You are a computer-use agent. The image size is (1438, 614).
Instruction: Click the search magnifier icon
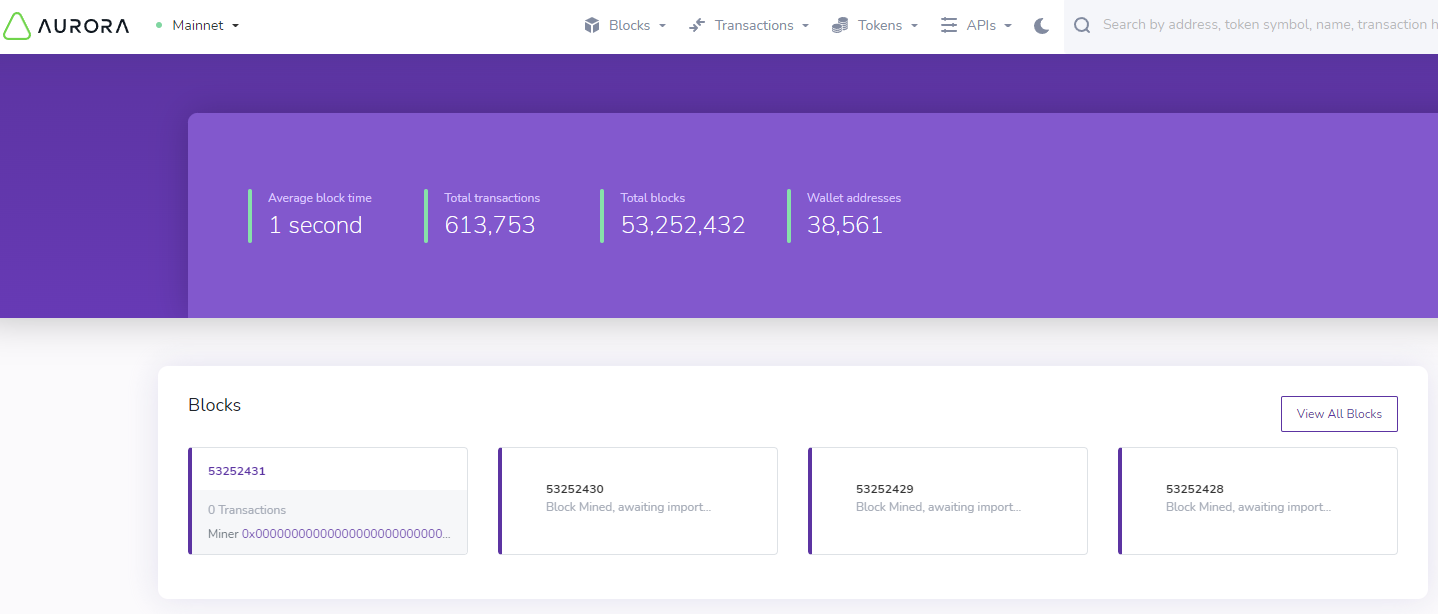coord(1082,25)
